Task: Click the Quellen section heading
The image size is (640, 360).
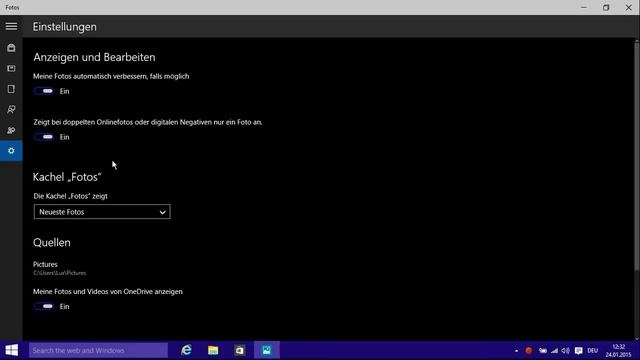Action: 52,242
